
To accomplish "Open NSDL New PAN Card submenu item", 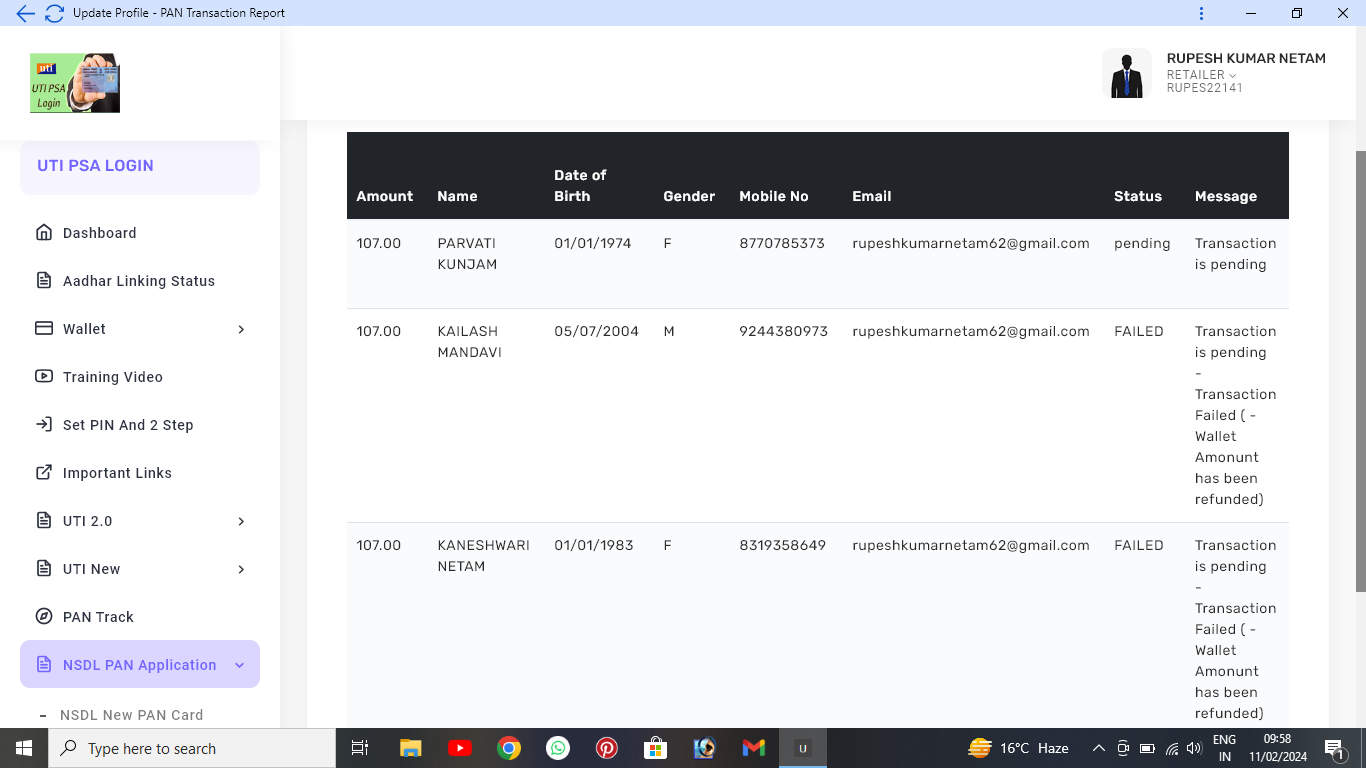I will (131, 715).
